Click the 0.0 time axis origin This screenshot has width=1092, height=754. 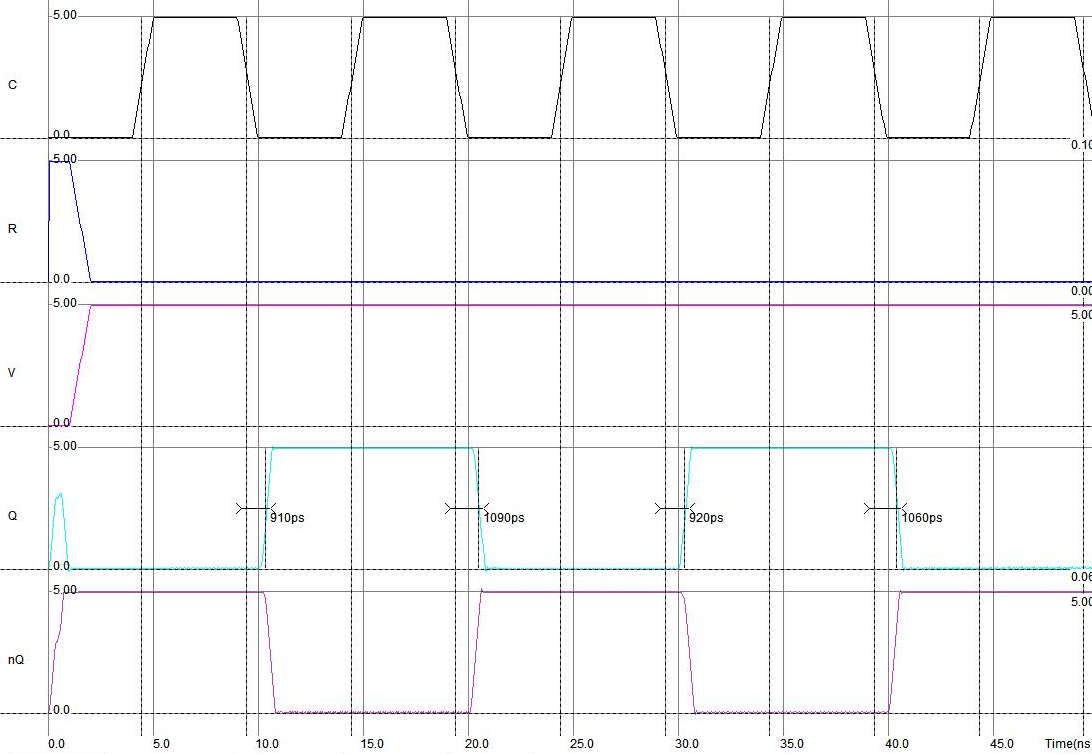56,744
